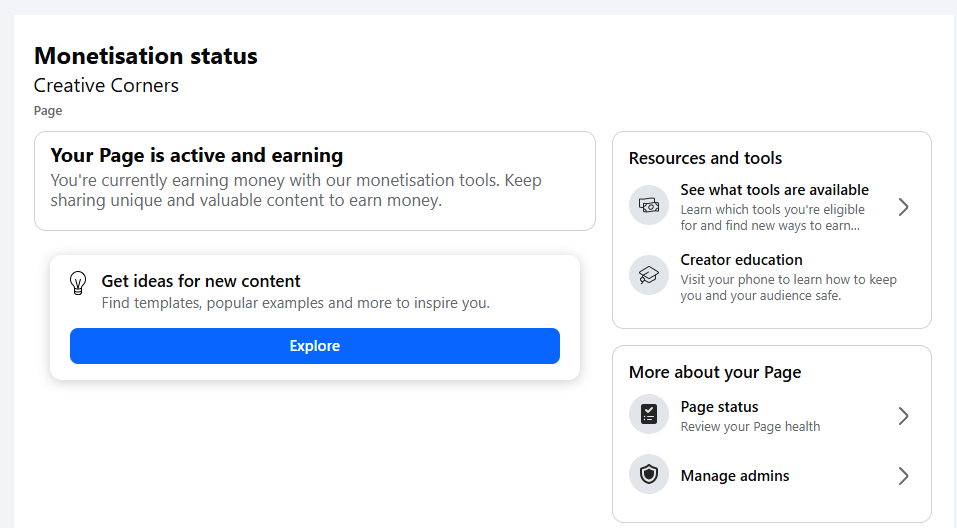Viewport: 957px width, 528px height.
Task: Click the Page status checklist icon
Action: (648, 414)
